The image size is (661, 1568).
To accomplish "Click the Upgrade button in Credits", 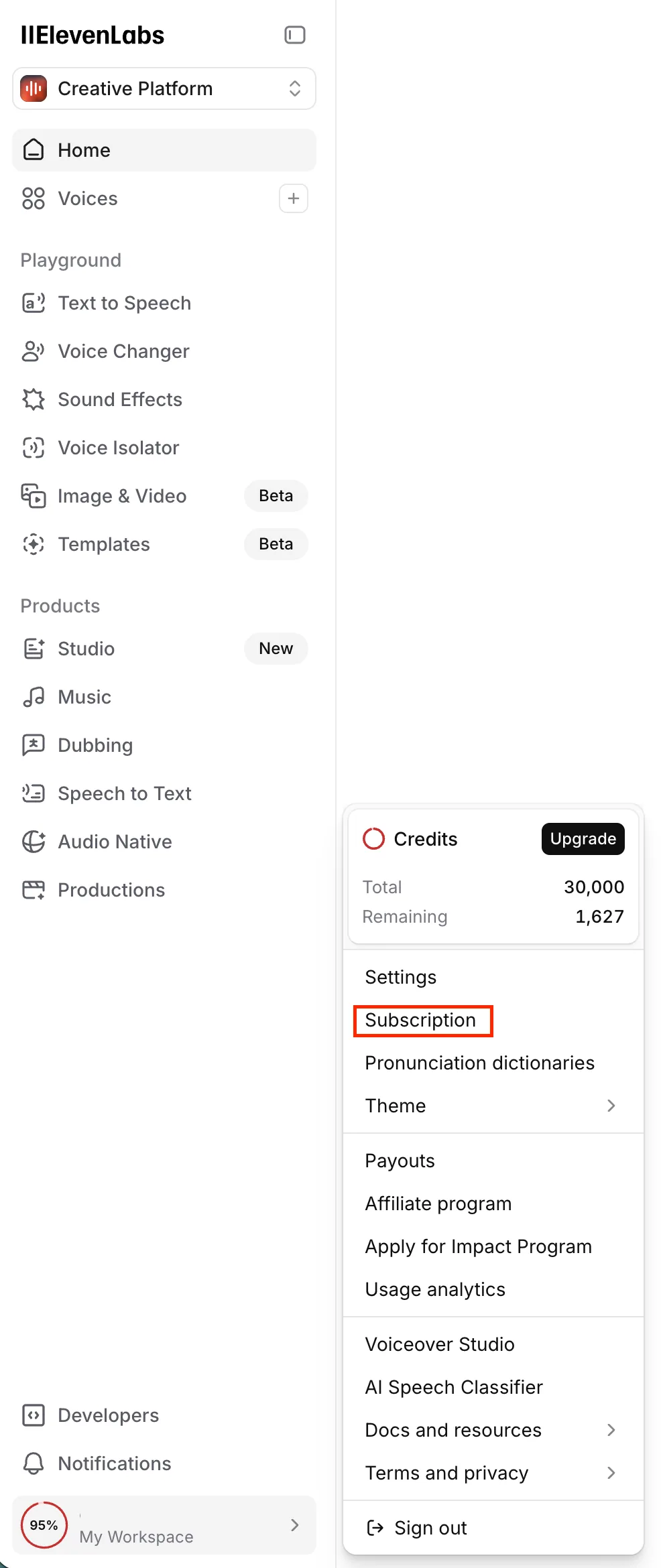I will [583, 839].
